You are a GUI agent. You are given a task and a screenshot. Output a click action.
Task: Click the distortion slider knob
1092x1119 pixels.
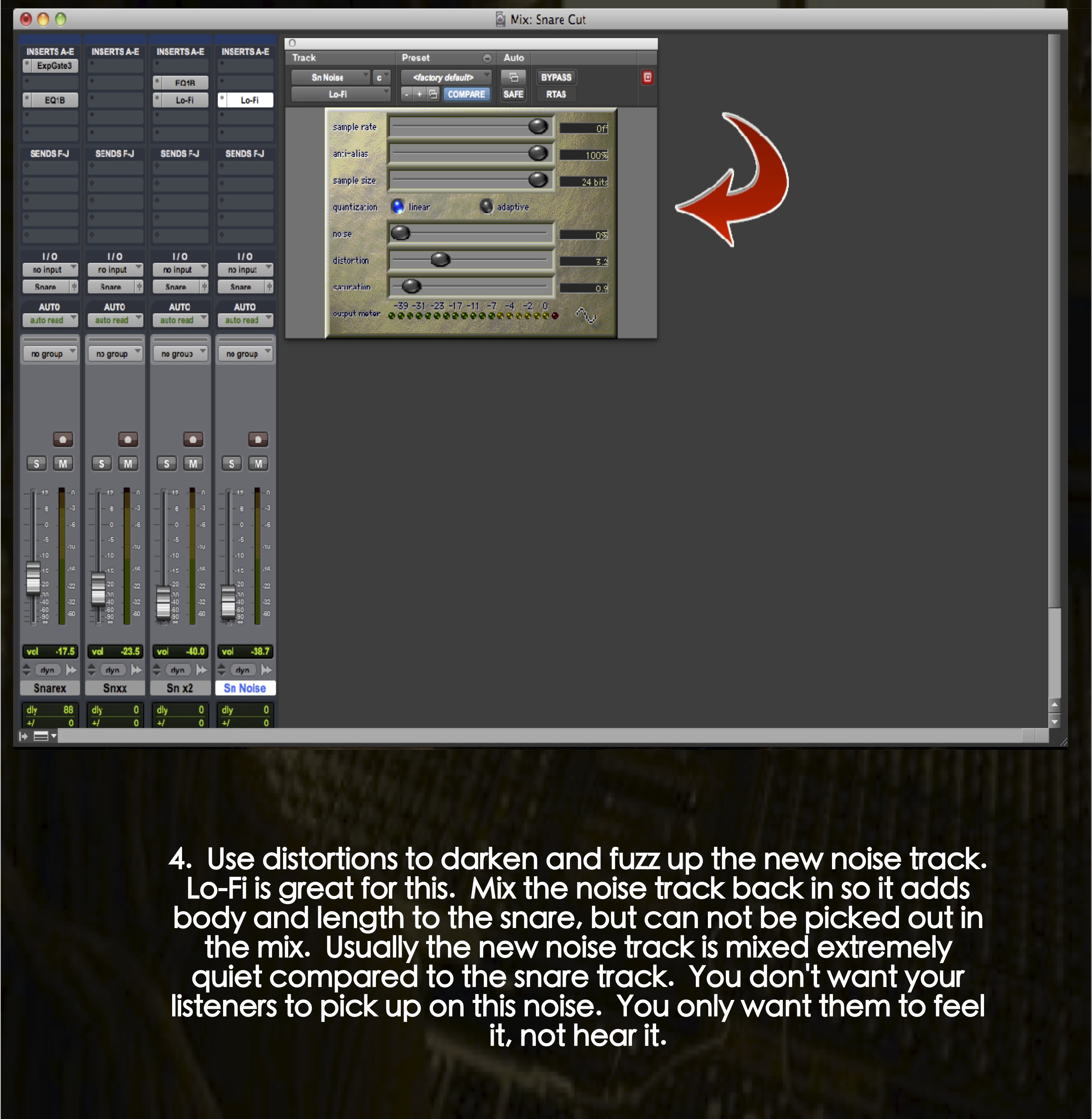[x=440, y=260]
